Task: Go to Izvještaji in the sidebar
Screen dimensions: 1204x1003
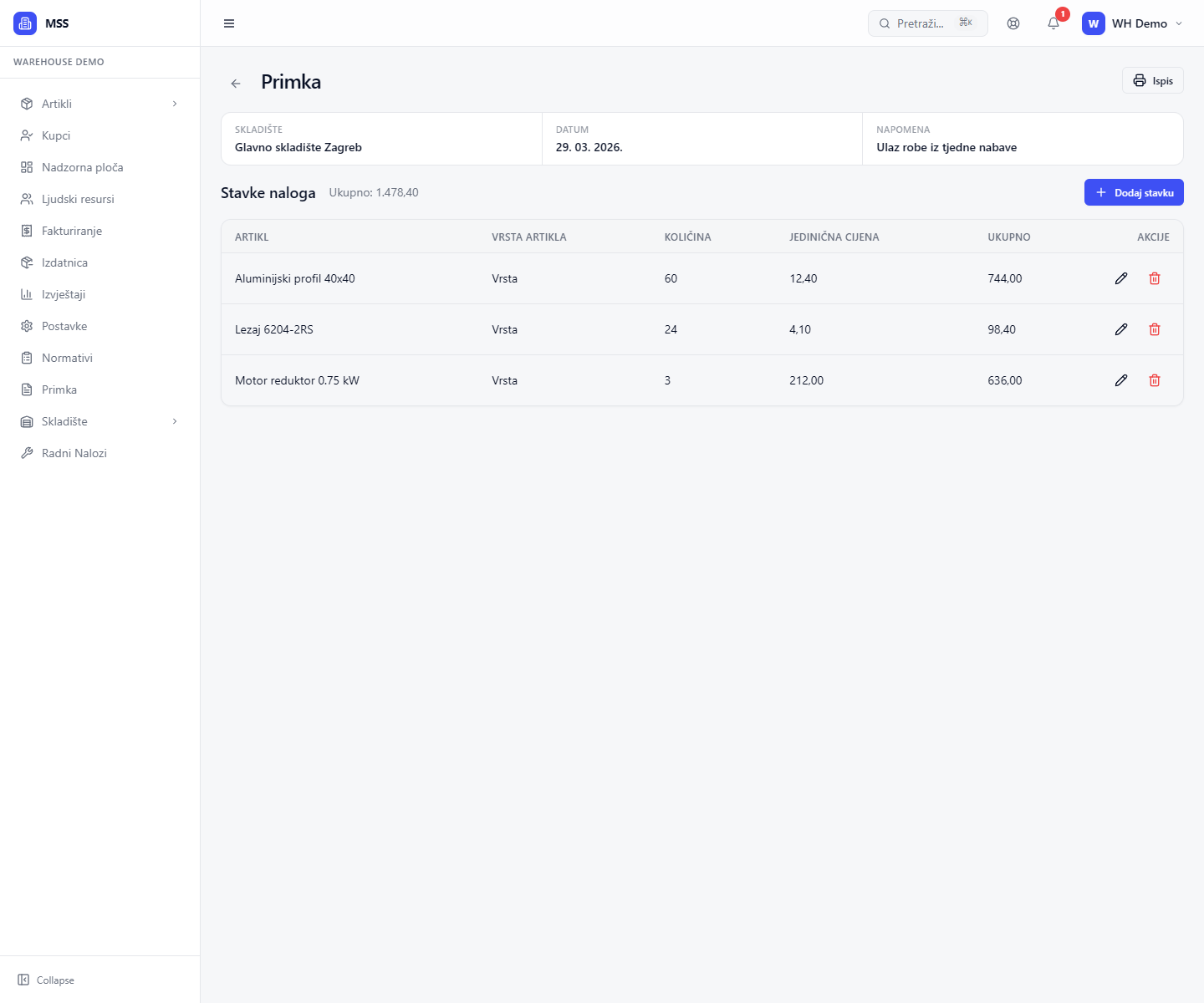Action: [64, 294]
